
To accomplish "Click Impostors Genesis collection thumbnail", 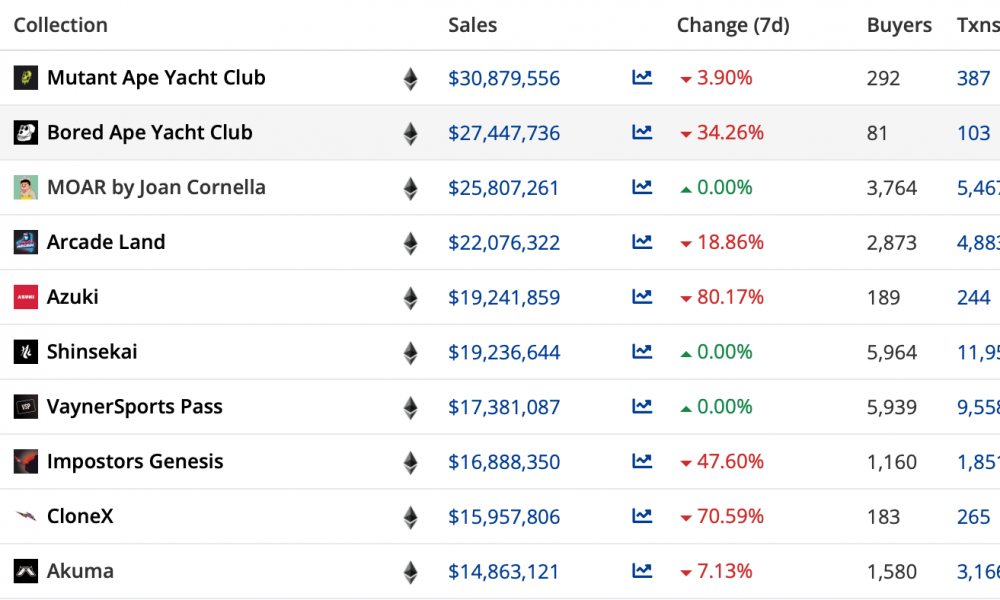I will click(26, 462).
